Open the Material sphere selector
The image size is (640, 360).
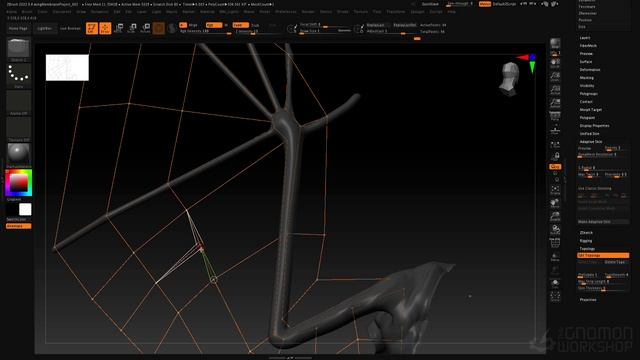[x=18, y=154]
